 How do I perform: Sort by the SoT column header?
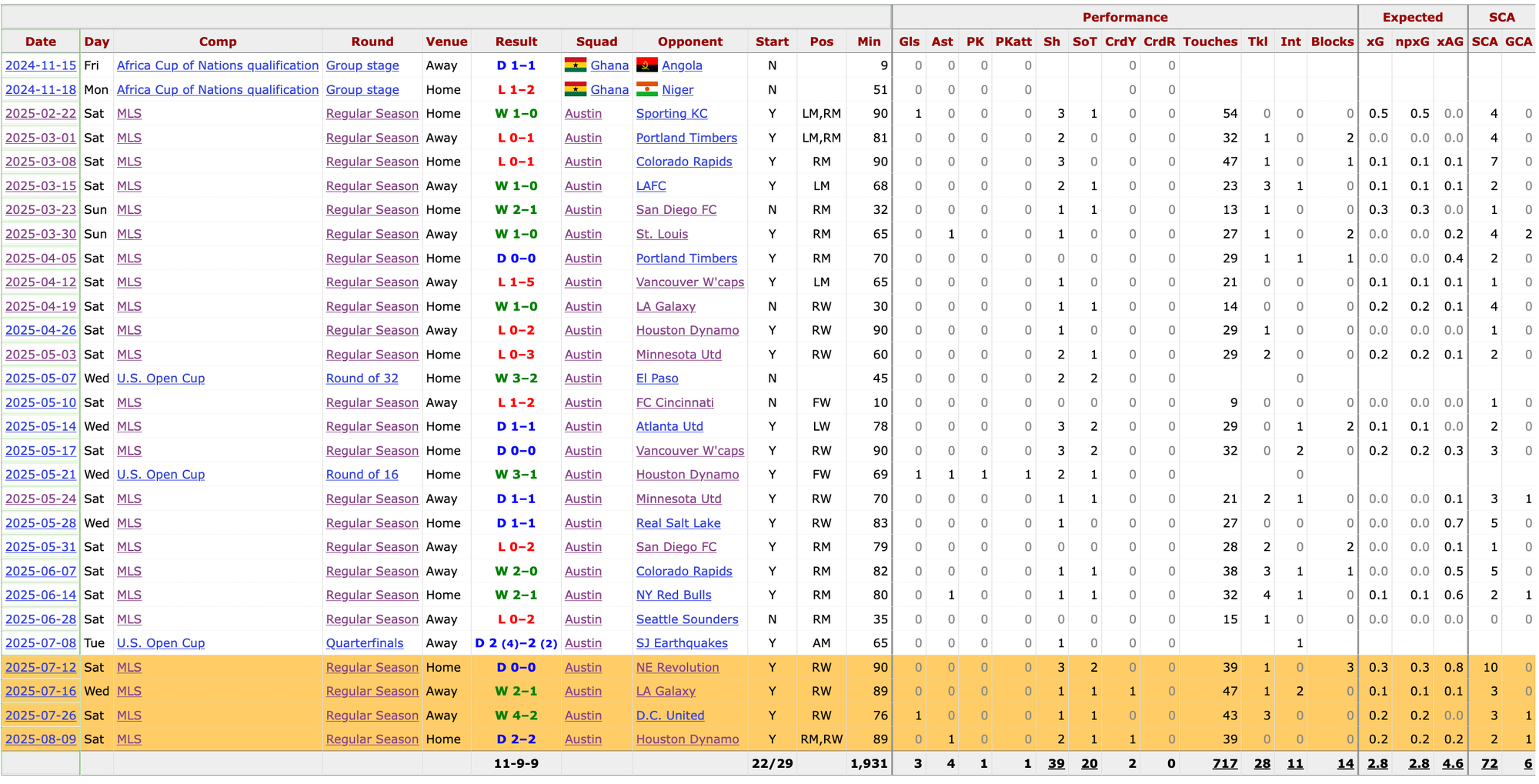point(1085,42)
